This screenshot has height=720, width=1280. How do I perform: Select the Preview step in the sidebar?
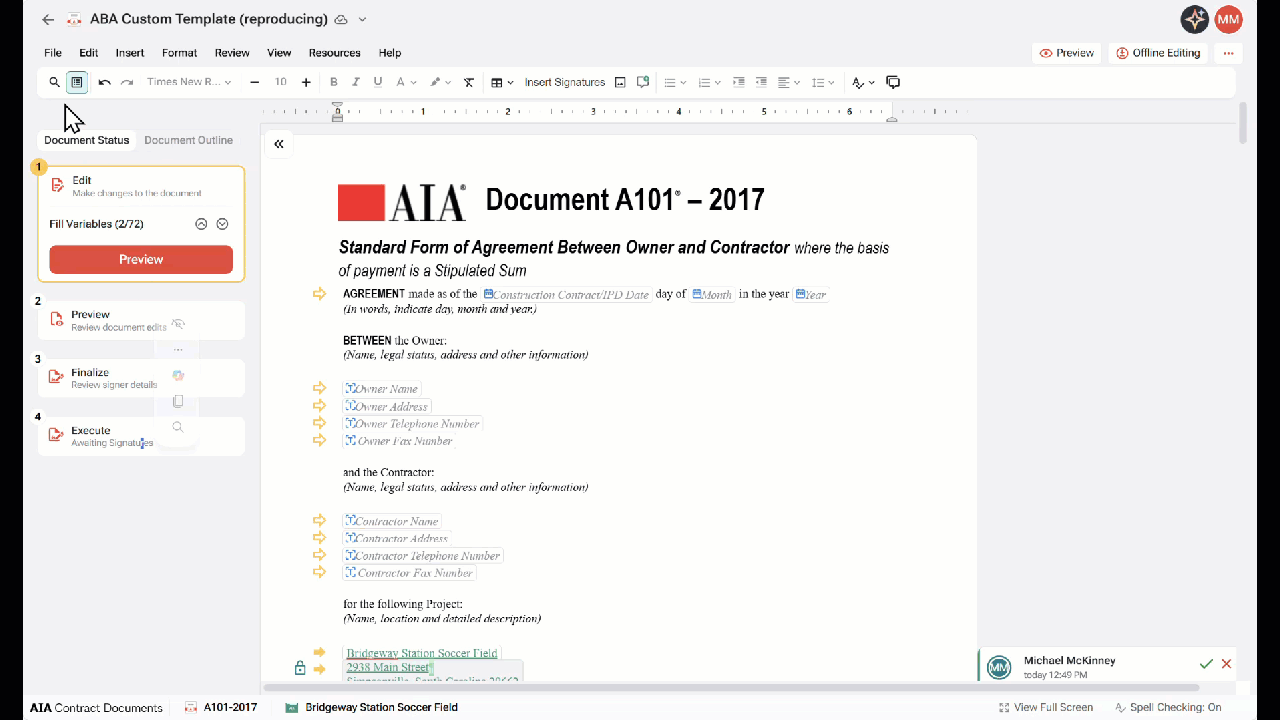[141, 321]
